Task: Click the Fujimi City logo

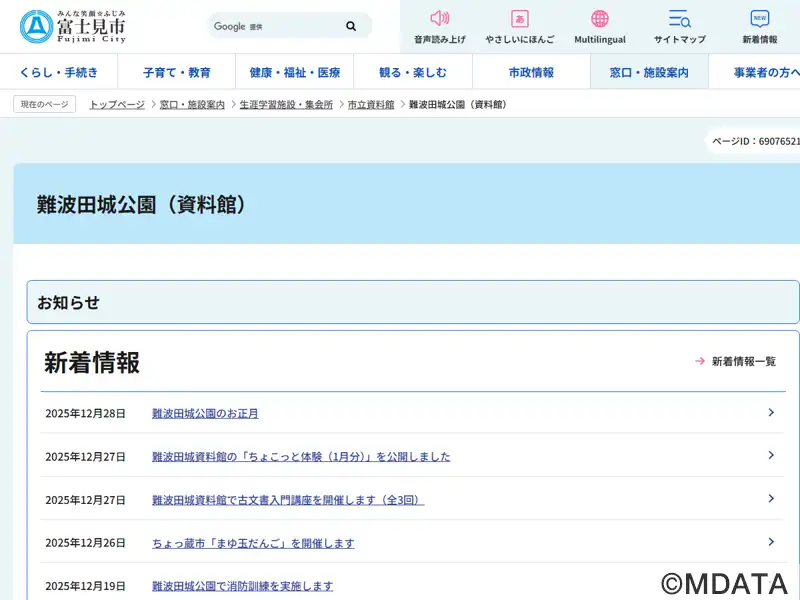Action: coord(73,26)
